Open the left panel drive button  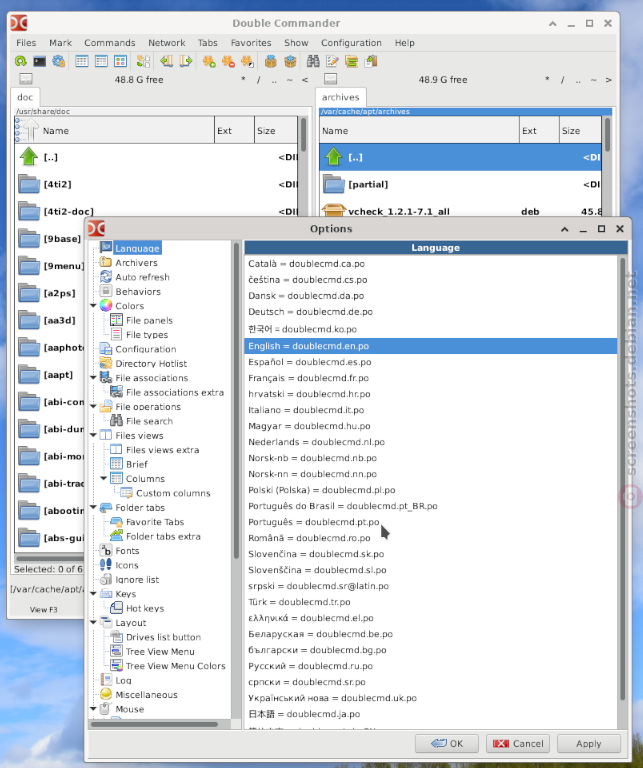26,79
